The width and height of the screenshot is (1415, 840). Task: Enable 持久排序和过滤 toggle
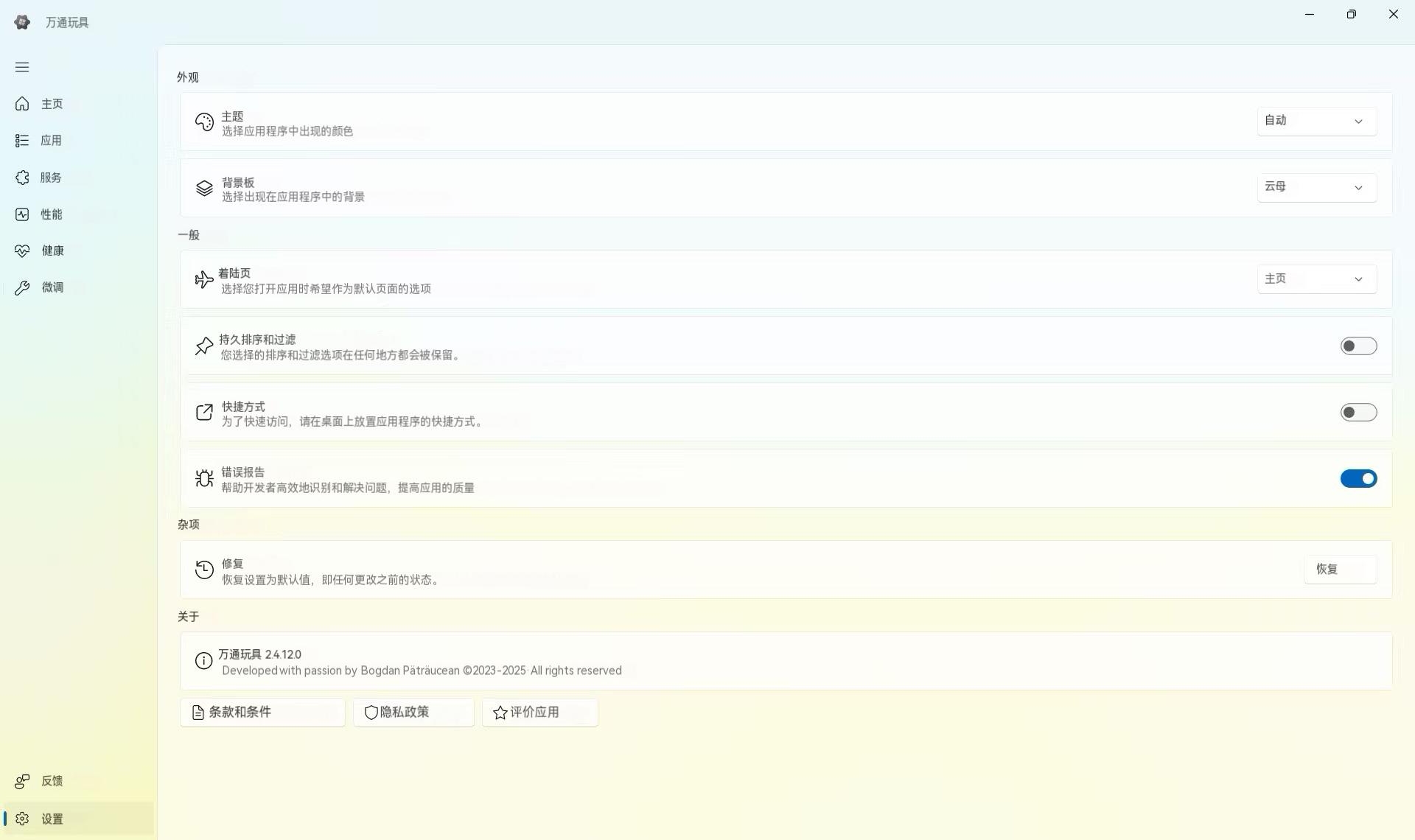tap(1358, 346)
